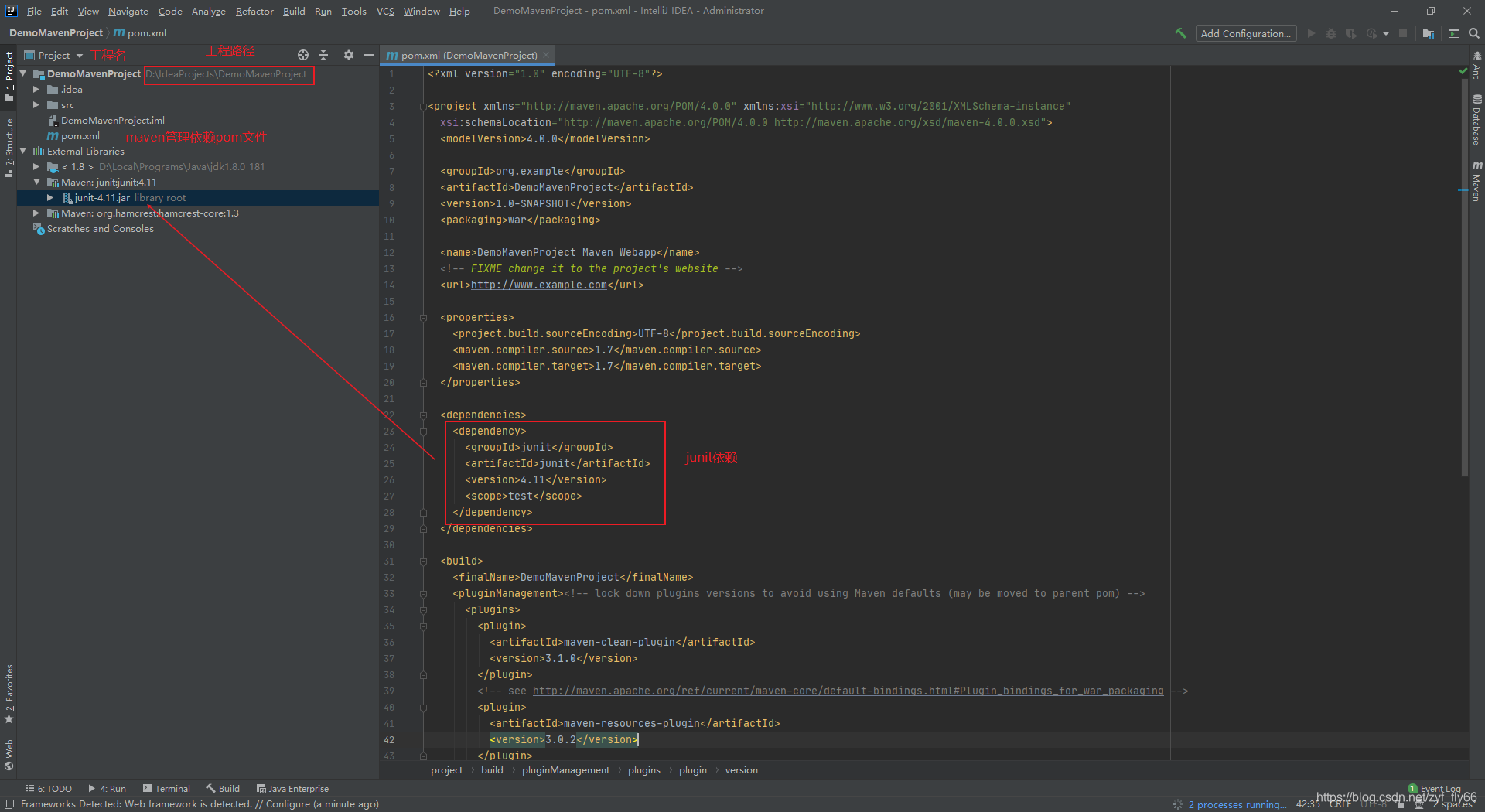The image size is (1485, 812).
Task: Open the 6: TODO tool window
Action: 49,789
